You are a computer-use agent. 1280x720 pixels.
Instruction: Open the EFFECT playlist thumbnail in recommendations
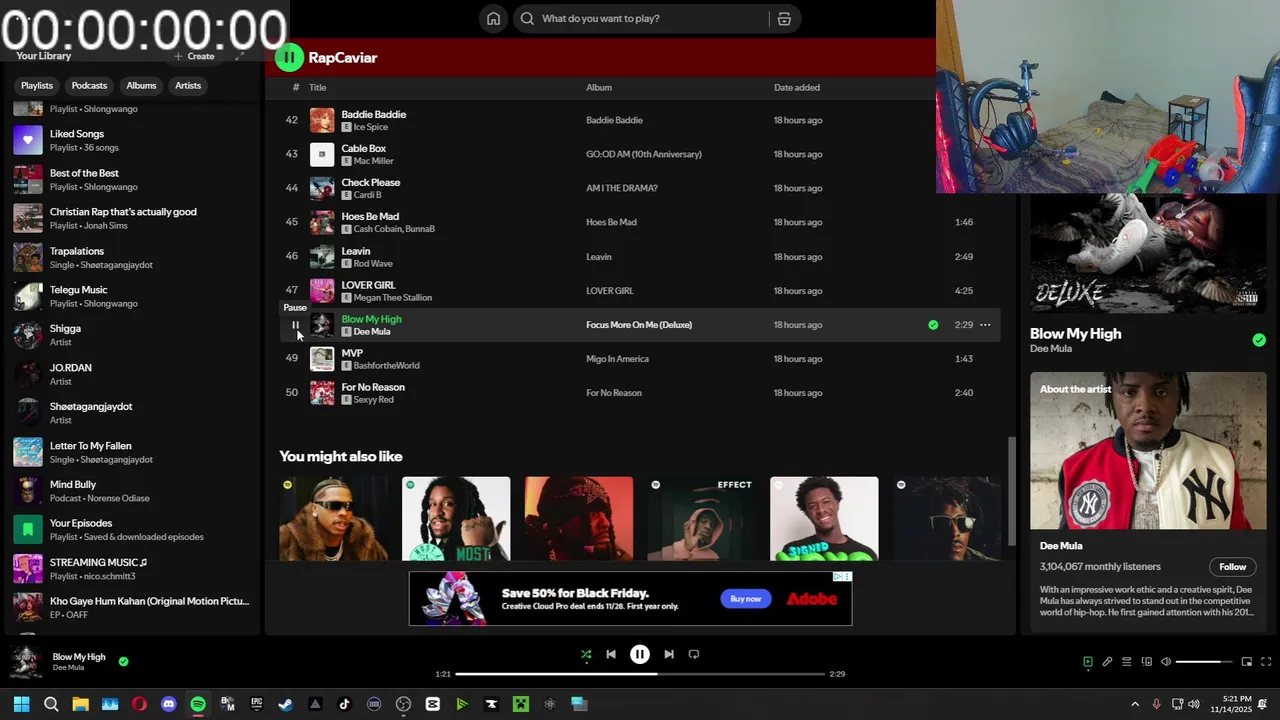[x=702, y=519]
